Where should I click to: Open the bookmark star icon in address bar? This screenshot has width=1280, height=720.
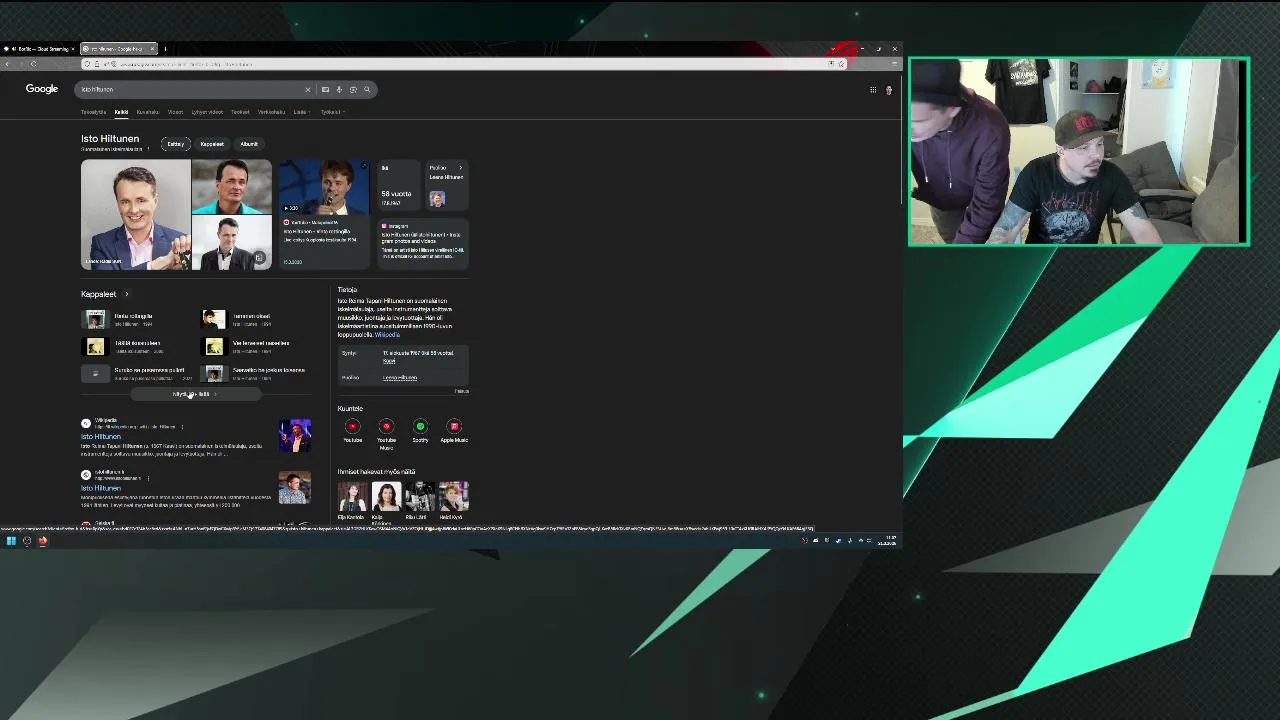coord(841,64)
